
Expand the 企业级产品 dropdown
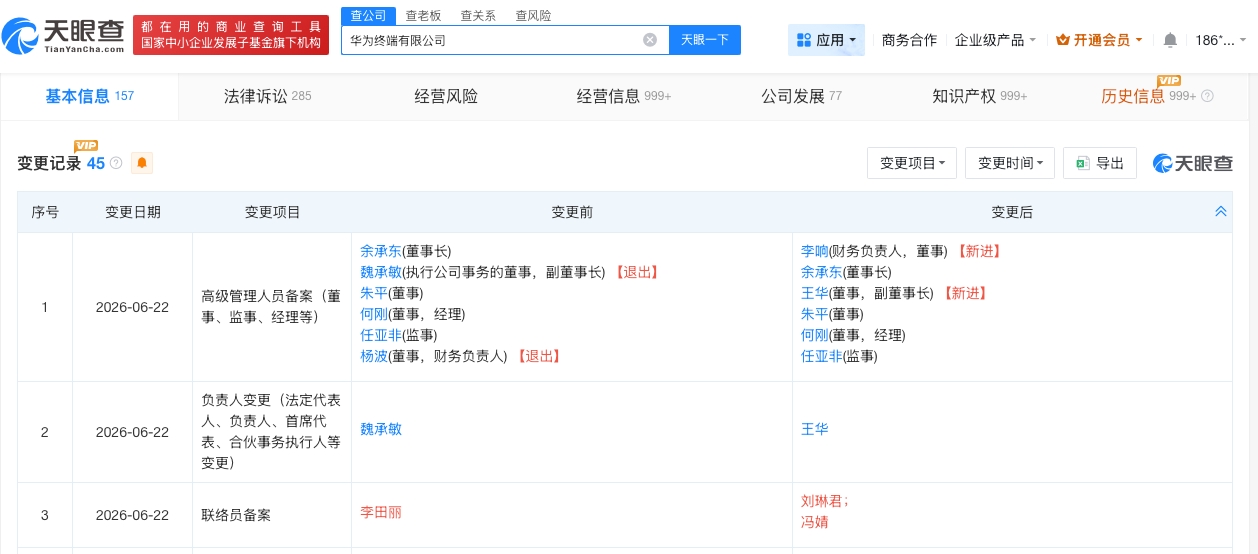coord(996,40)
